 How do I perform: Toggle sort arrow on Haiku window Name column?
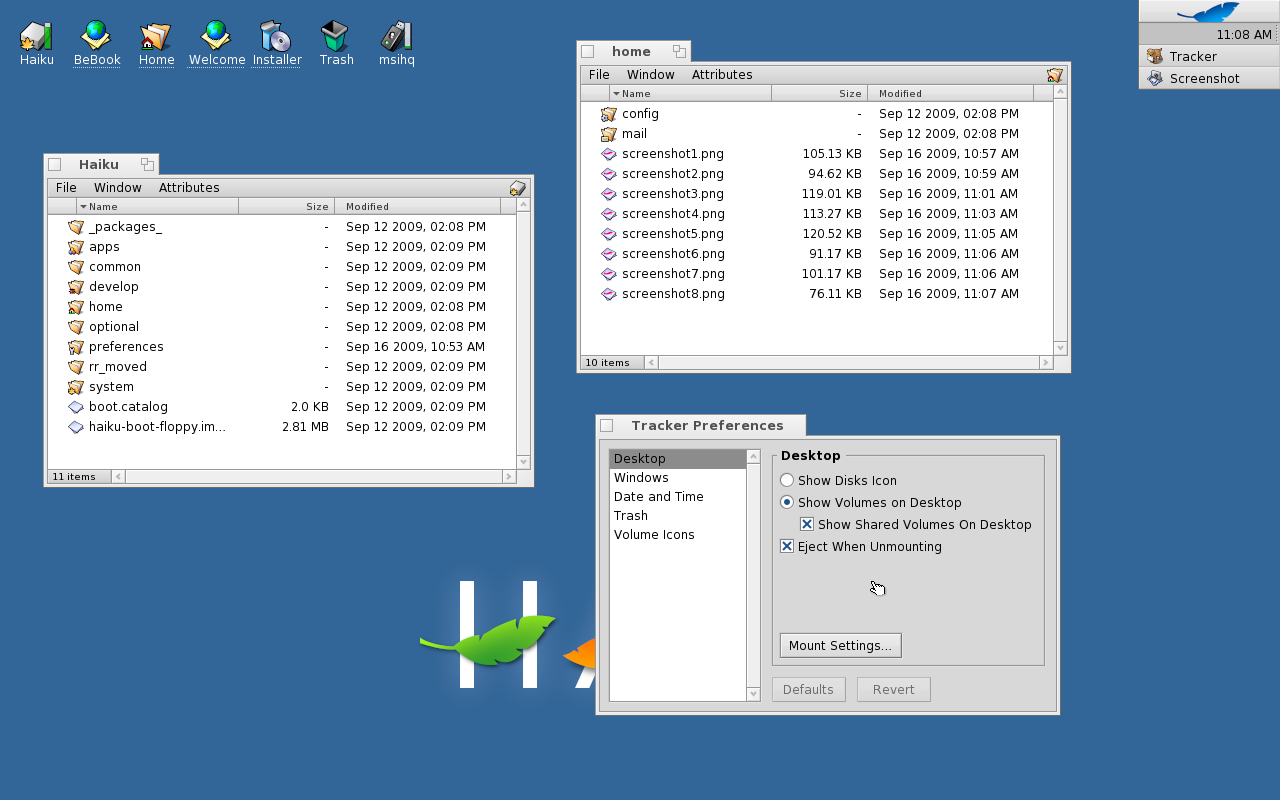pos(84,207)
